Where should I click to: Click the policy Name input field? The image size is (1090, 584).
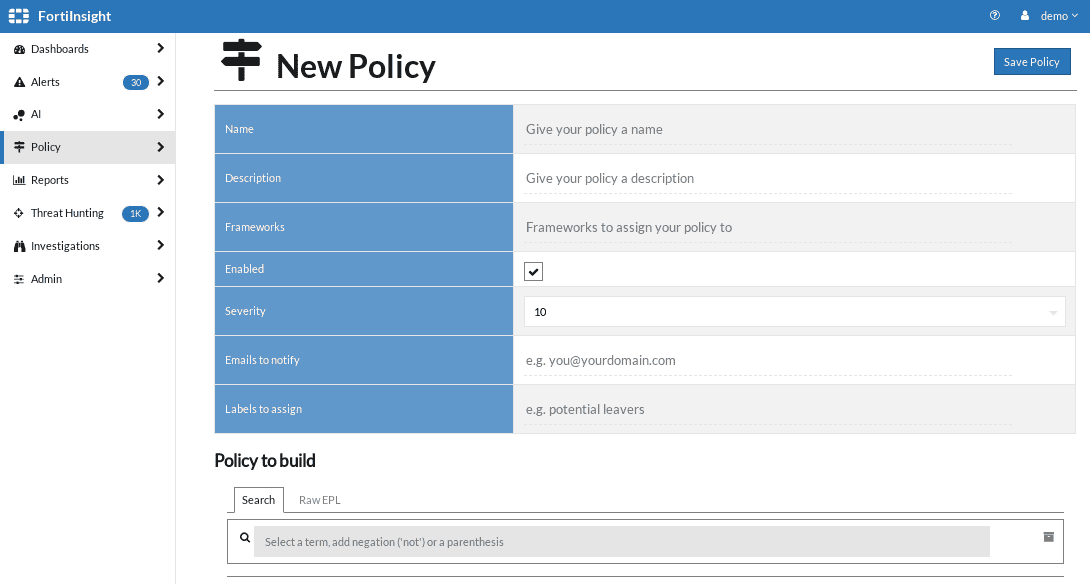768,129
